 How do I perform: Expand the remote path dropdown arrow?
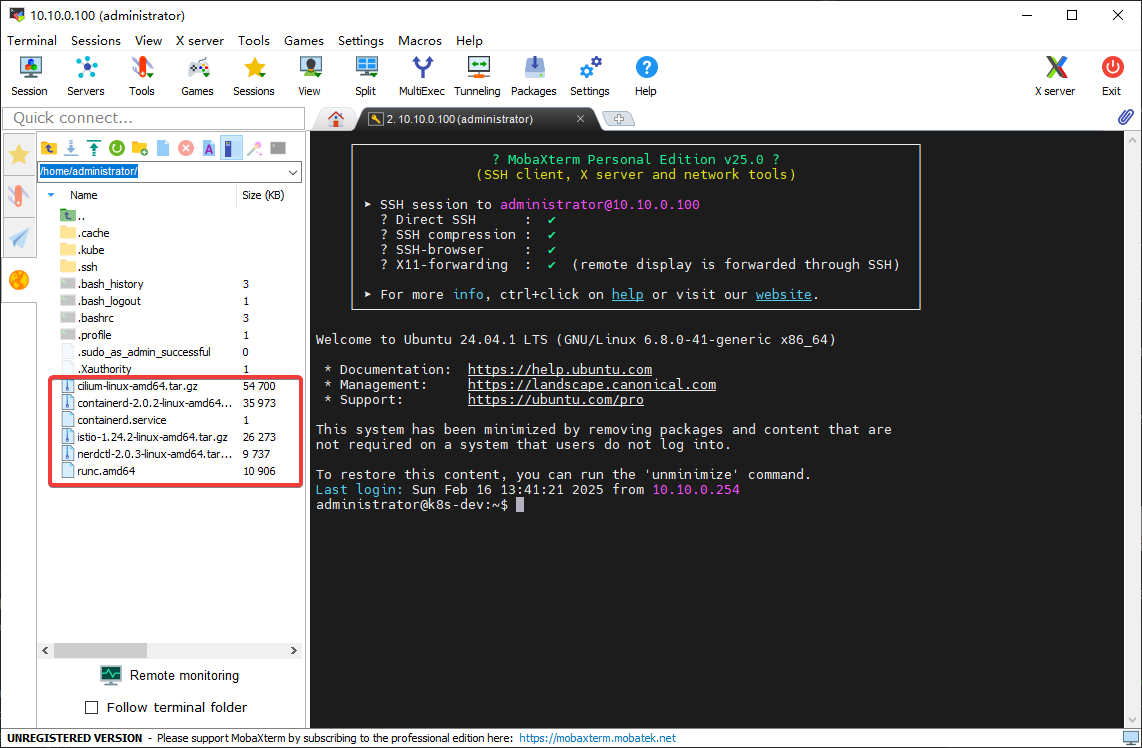293,173
